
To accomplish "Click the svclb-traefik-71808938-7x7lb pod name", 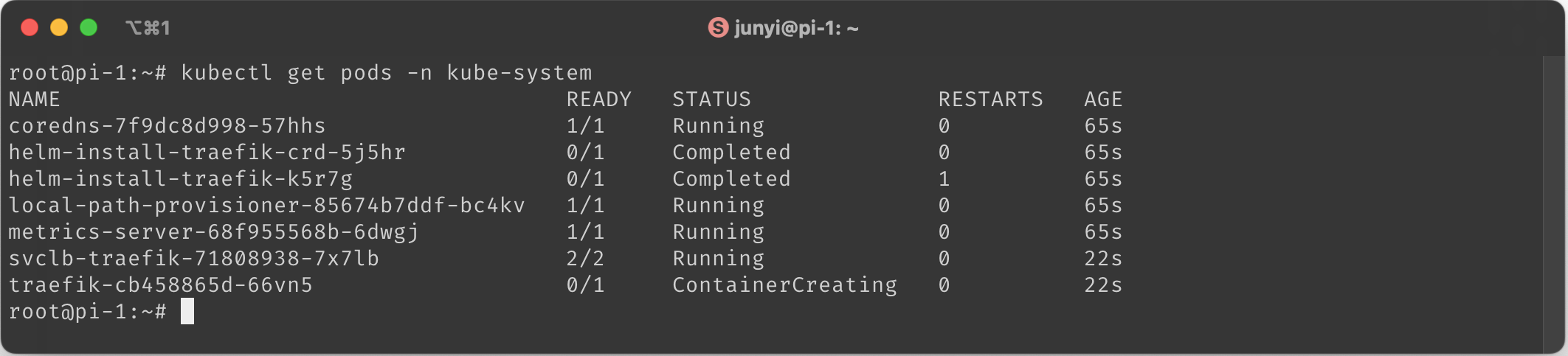I will click(x=193, y=258).
